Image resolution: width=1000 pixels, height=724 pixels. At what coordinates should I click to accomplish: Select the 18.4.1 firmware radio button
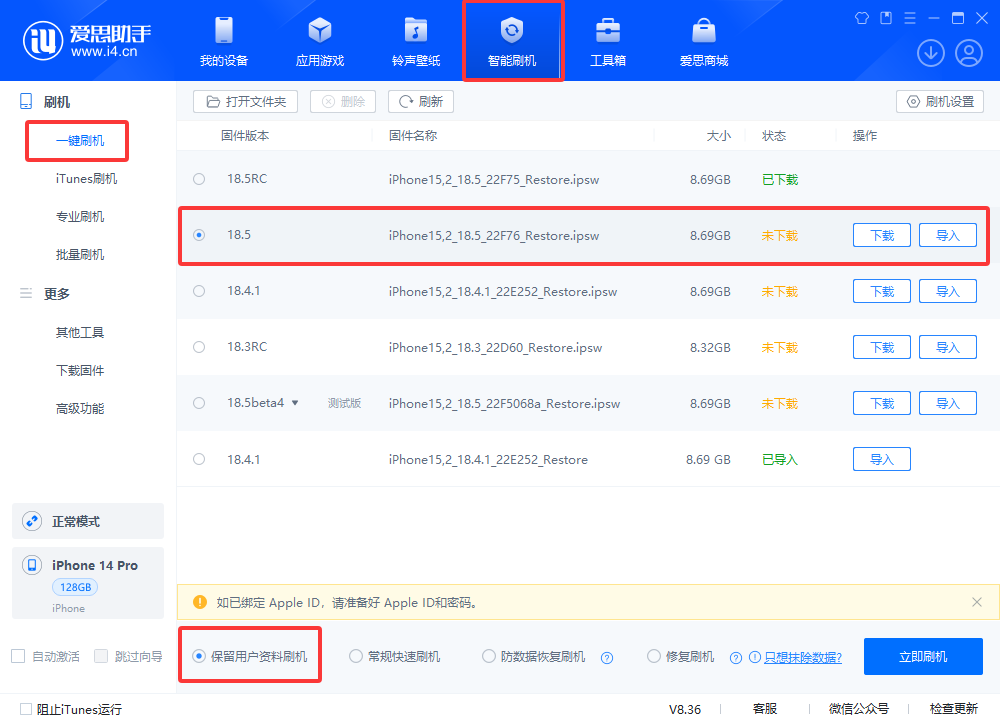pos(198,291)
